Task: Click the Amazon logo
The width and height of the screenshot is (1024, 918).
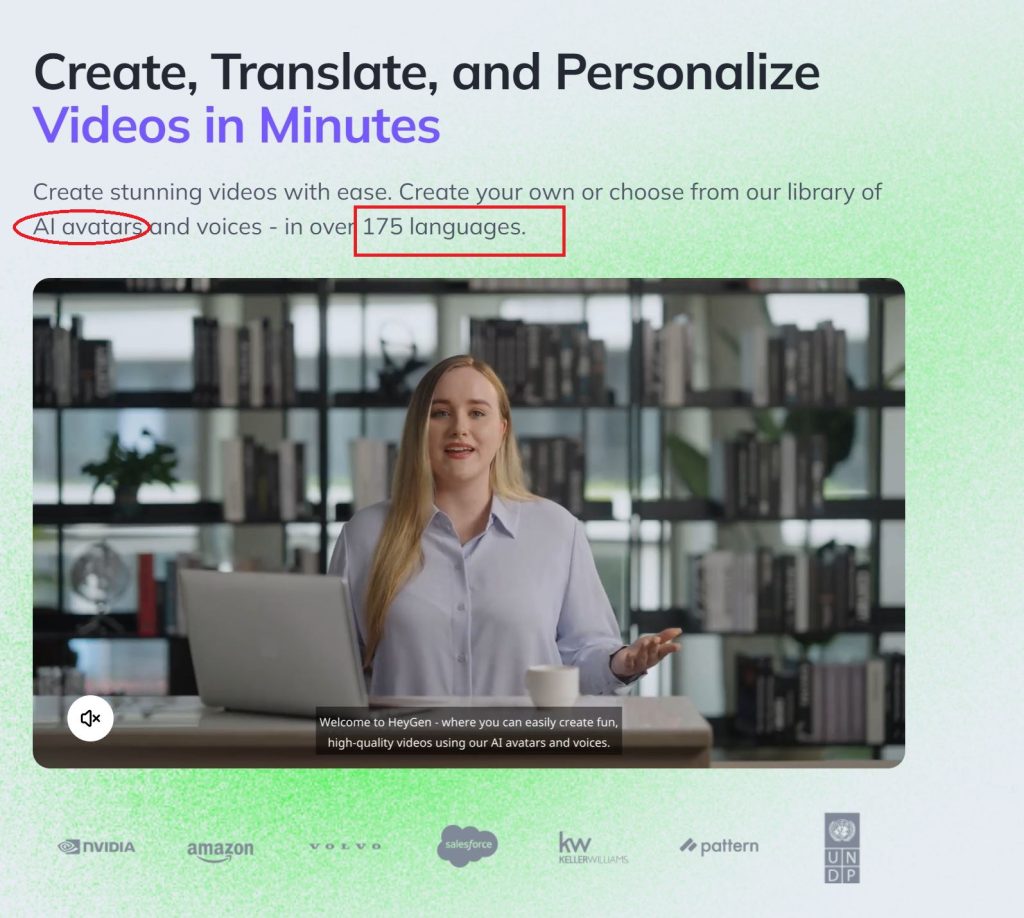Action: [x=220, y=850]
